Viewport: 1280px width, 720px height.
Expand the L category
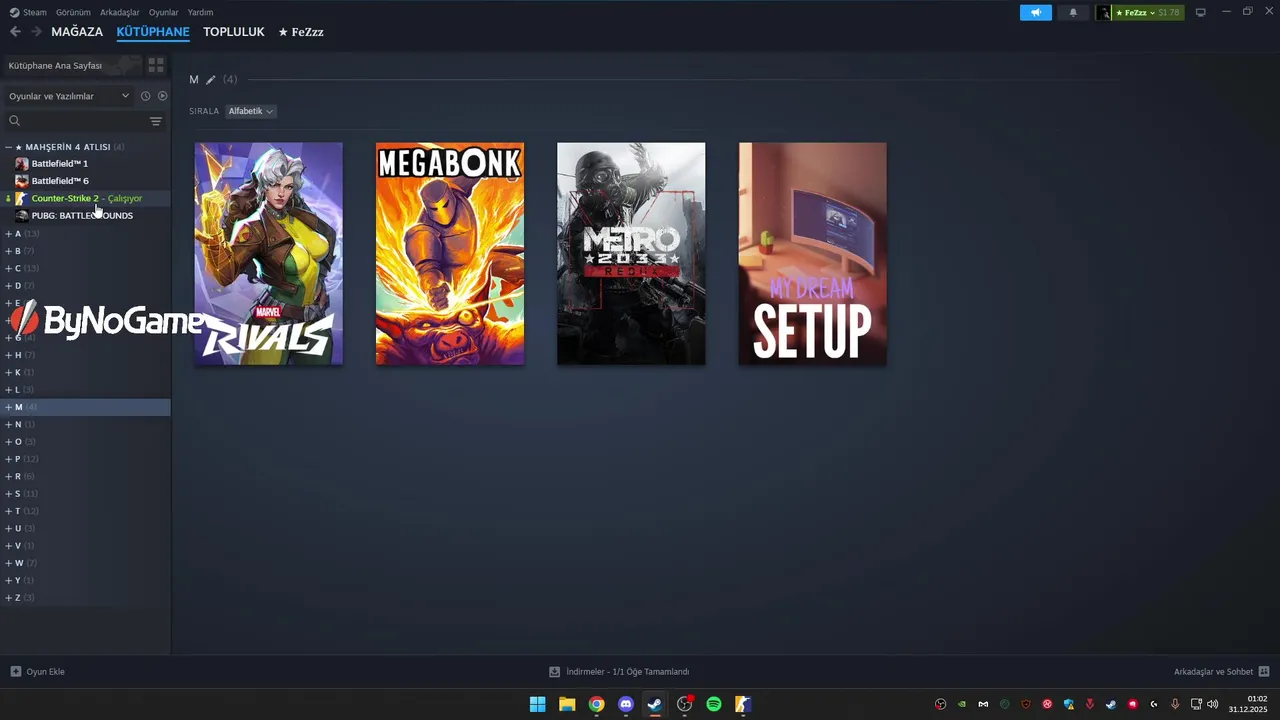8,390
